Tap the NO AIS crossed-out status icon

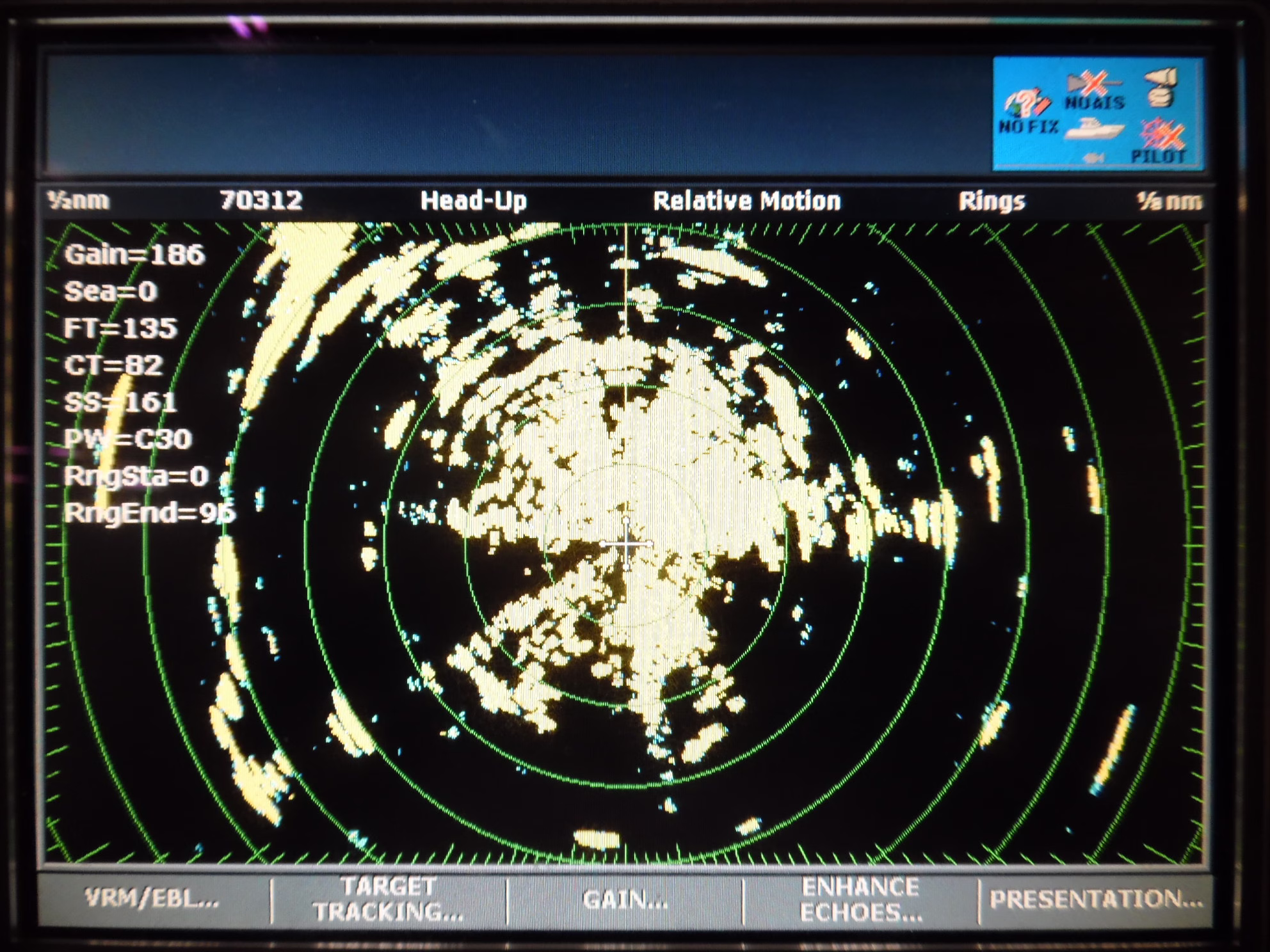coord(1095,90)
